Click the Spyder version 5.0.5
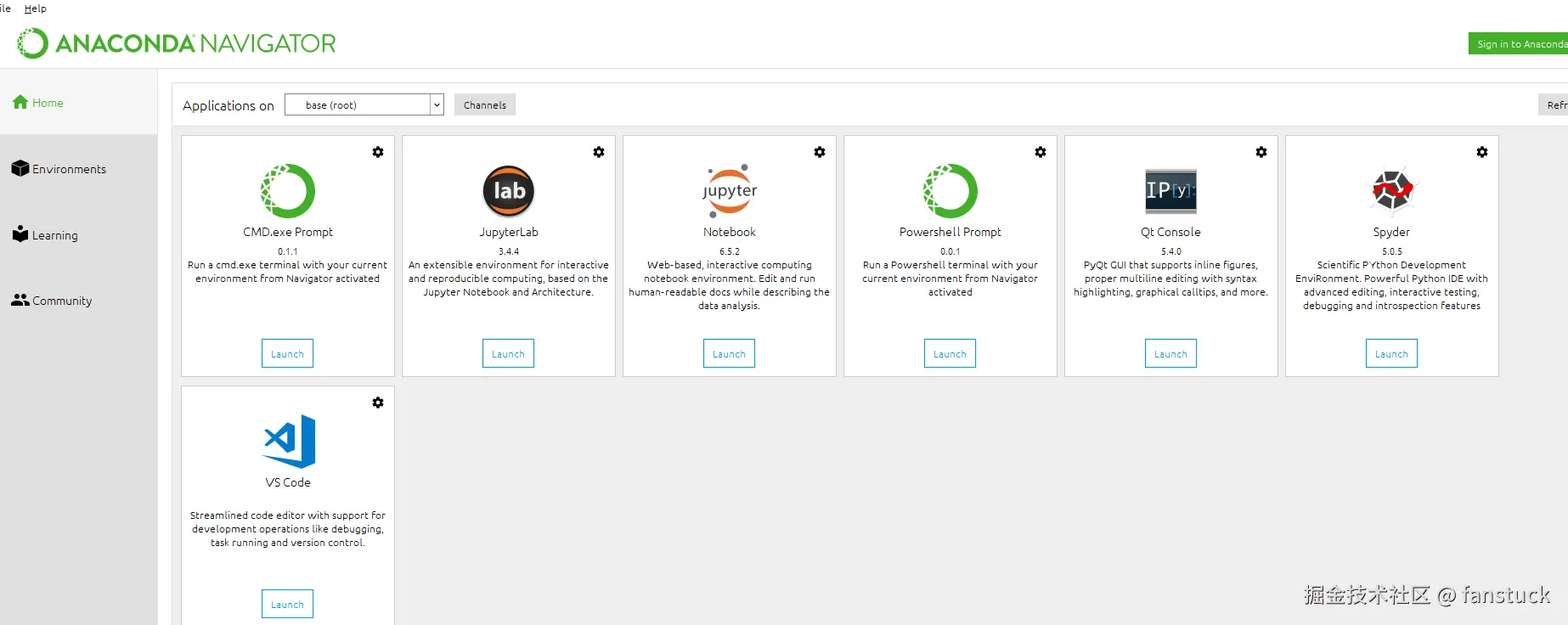Image resolution: width=1568 pixels, height=625 pixels. tap(1392, 251)
